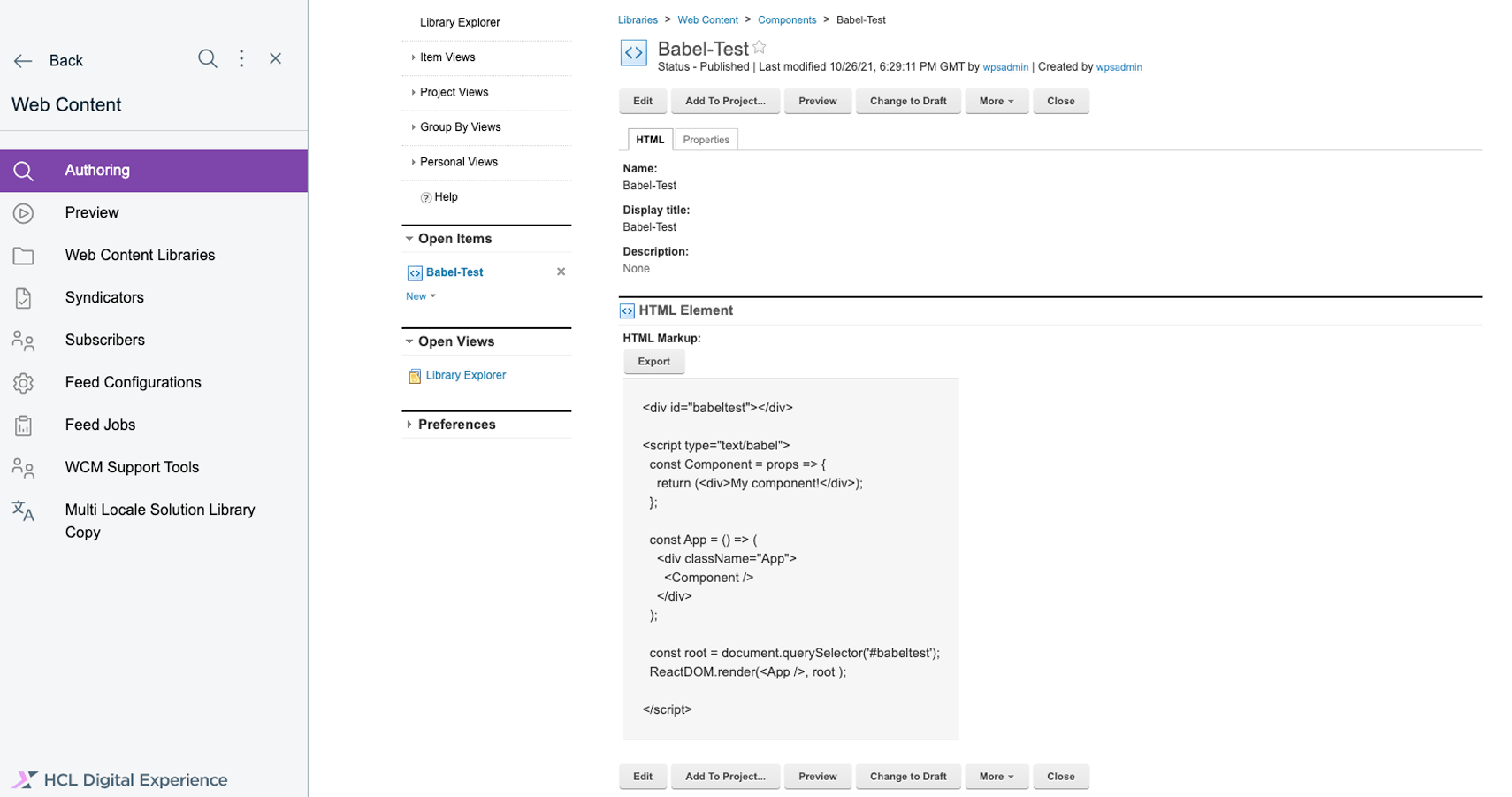Click the HCL Digital Experience logo
This screenshot has width=1512, height=797.
pyautogui.click(x=119, y=779)
